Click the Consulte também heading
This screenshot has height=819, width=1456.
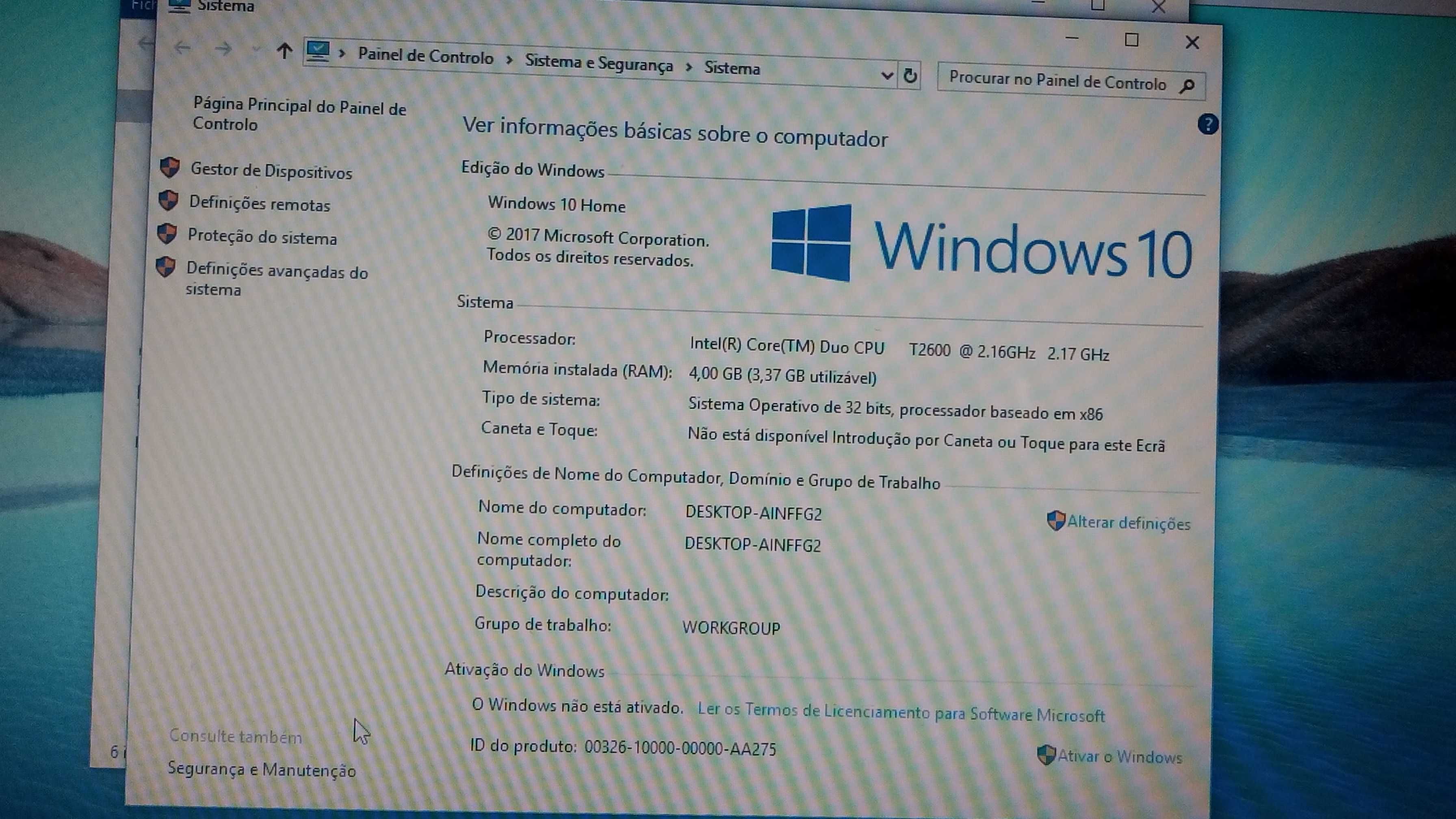click(x=235, y=737)
